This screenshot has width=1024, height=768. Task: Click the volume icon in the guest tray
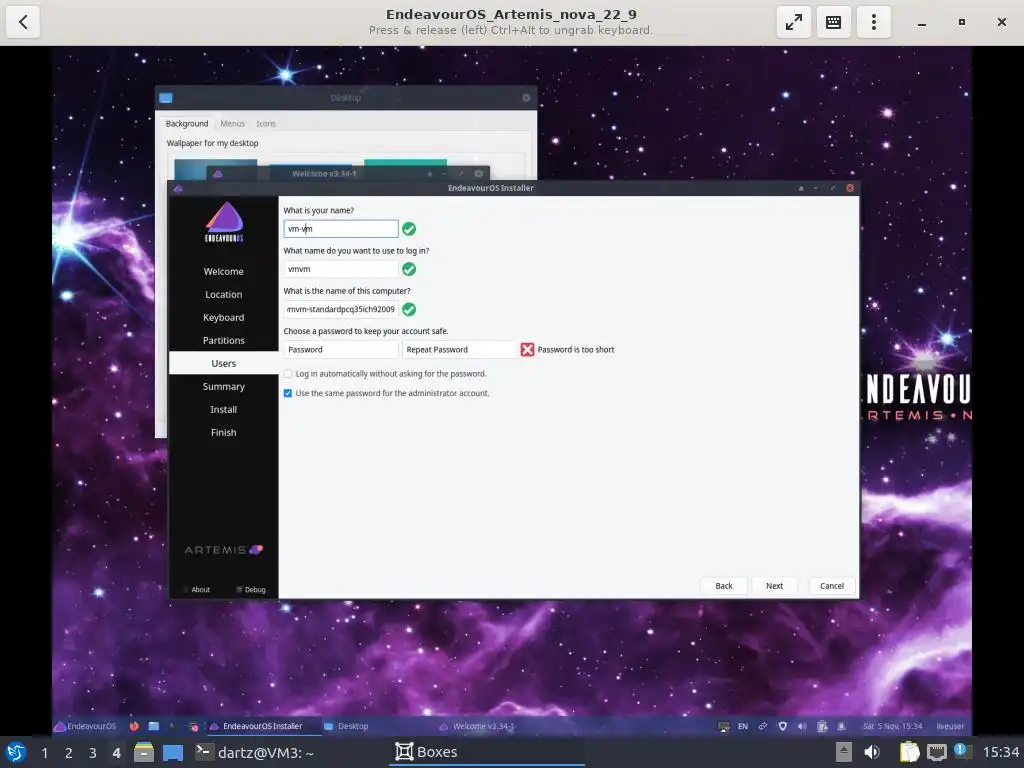click(x=802, y=726)
